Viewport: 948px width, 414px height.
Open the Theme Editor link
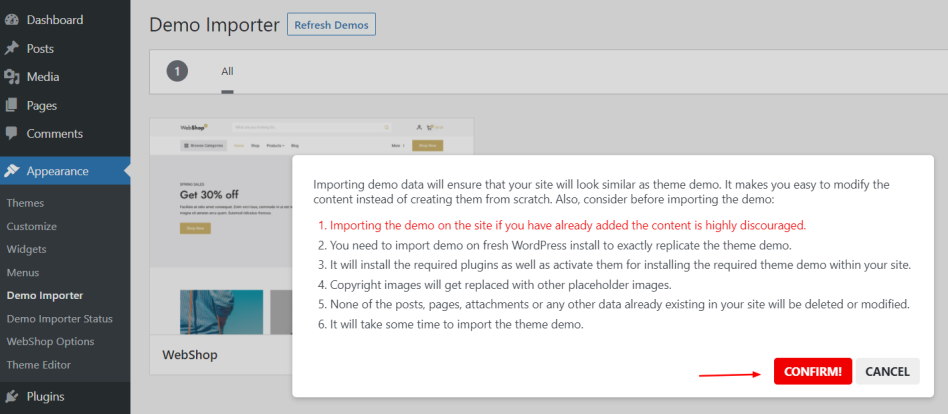click(39, 365)
